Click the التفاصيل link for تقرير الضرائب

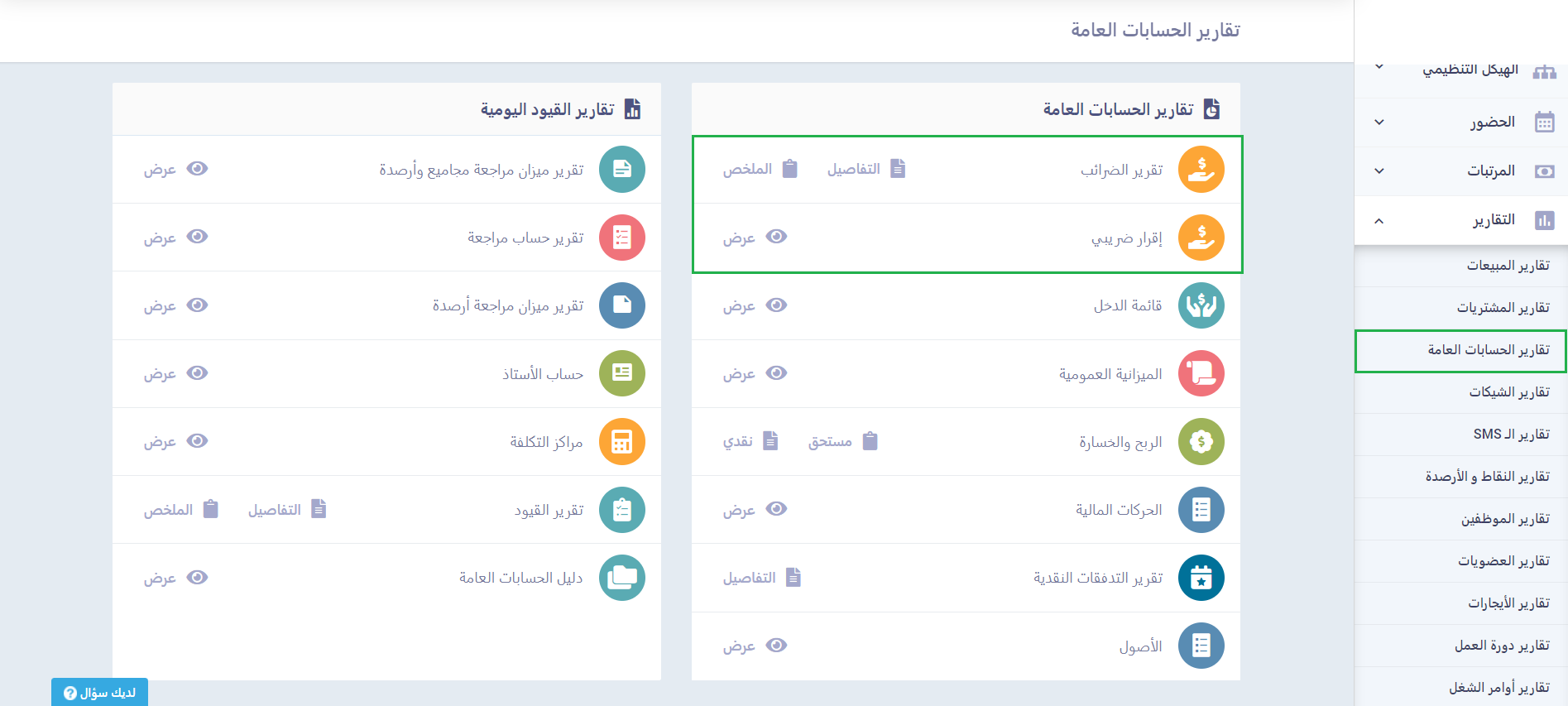866,169
